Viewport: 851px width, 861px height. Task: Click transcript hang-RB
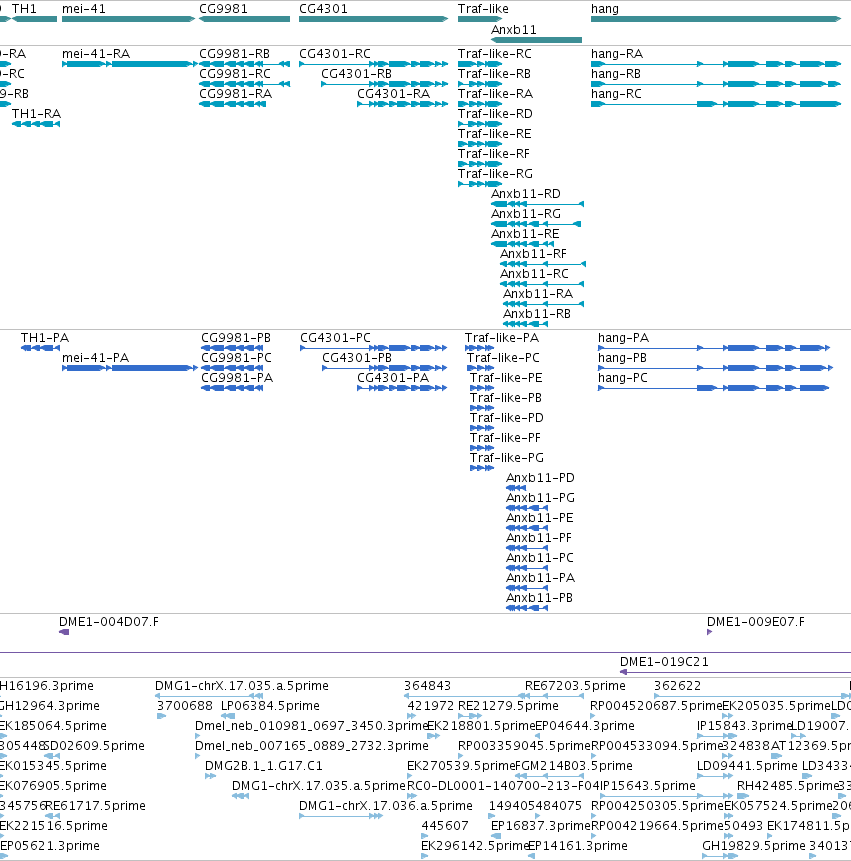click(x=716, y=84)
